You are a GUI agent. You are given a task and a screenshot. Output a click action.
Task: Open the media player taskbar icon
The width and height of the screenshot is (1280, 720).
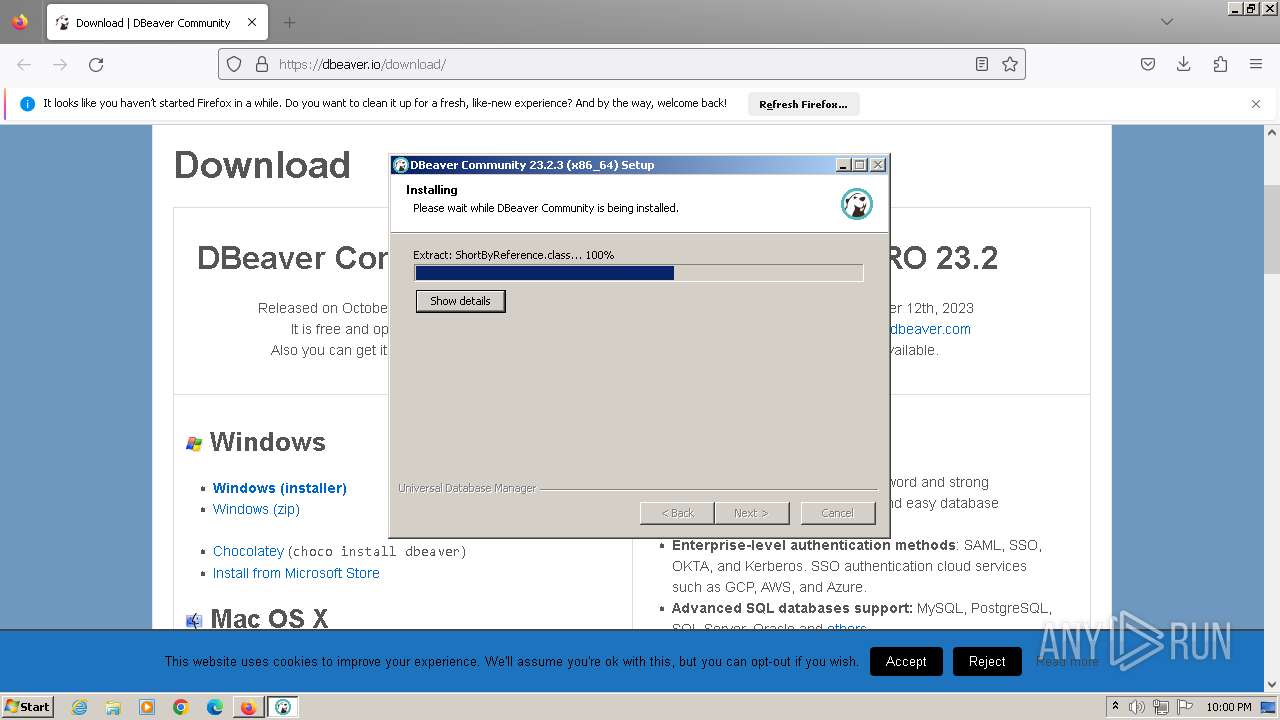(x=147, y=707)
